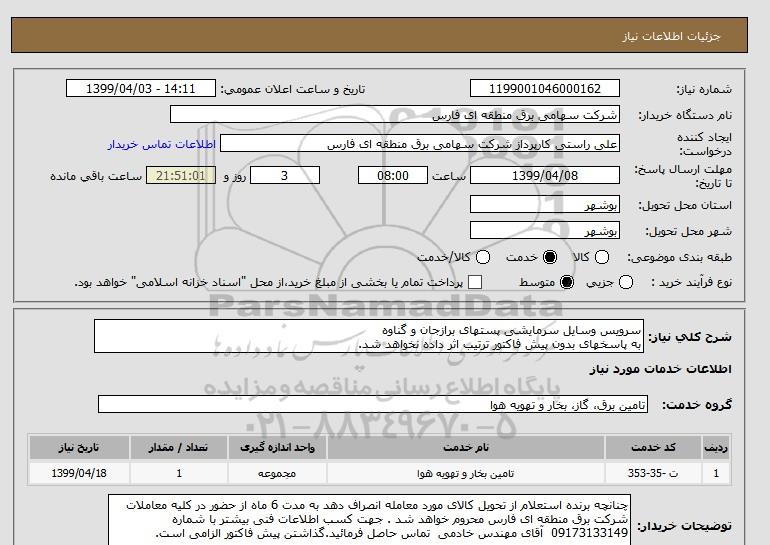
Task: Click the واحد اندازه گیری column header
Action: point(277,447)
